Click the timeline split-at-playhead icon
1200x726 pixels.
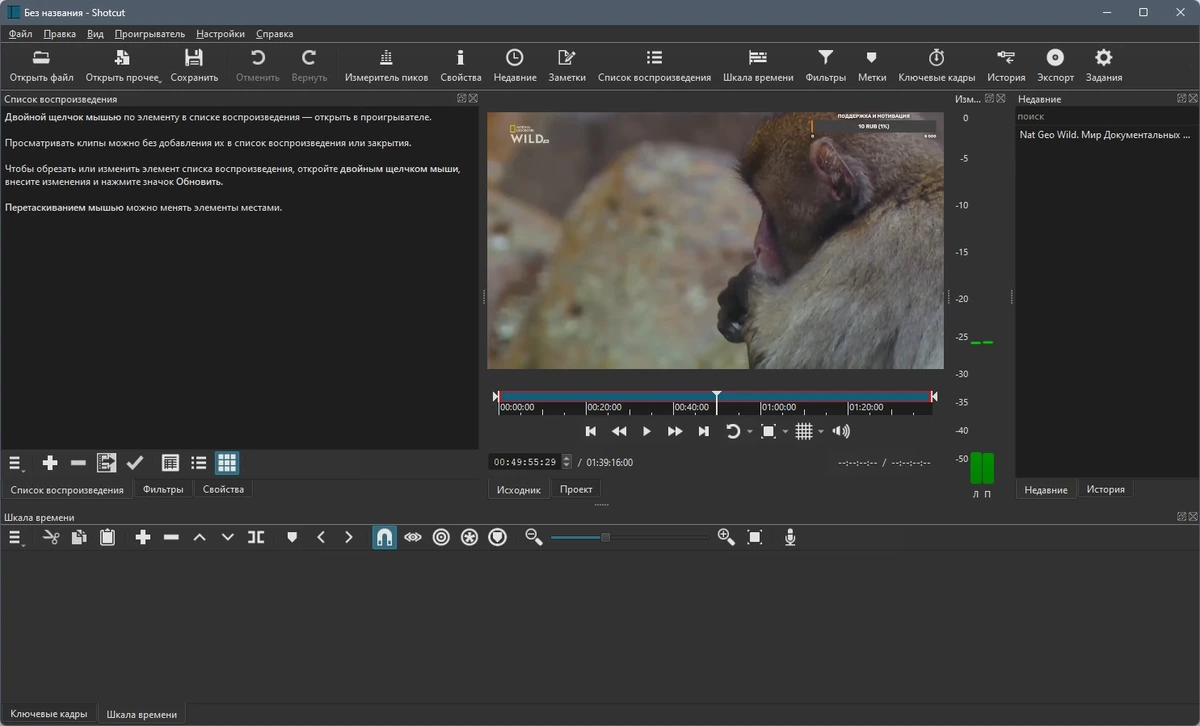click(x=256, y=537)
